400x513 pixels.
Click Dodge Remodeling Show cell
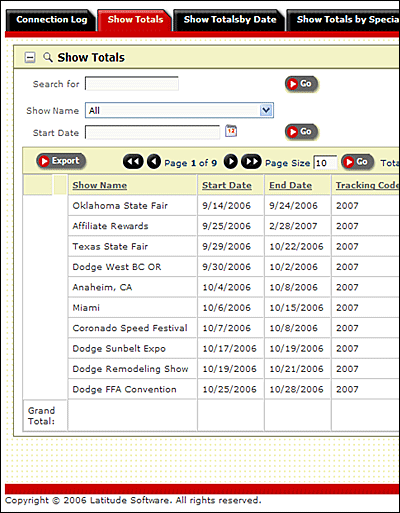132,369
